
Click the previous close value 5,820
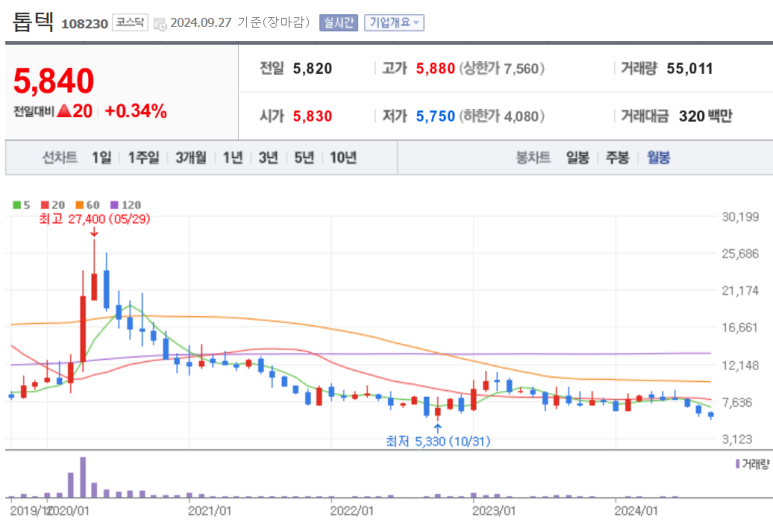pyautogui.click(x=313, y=69)
